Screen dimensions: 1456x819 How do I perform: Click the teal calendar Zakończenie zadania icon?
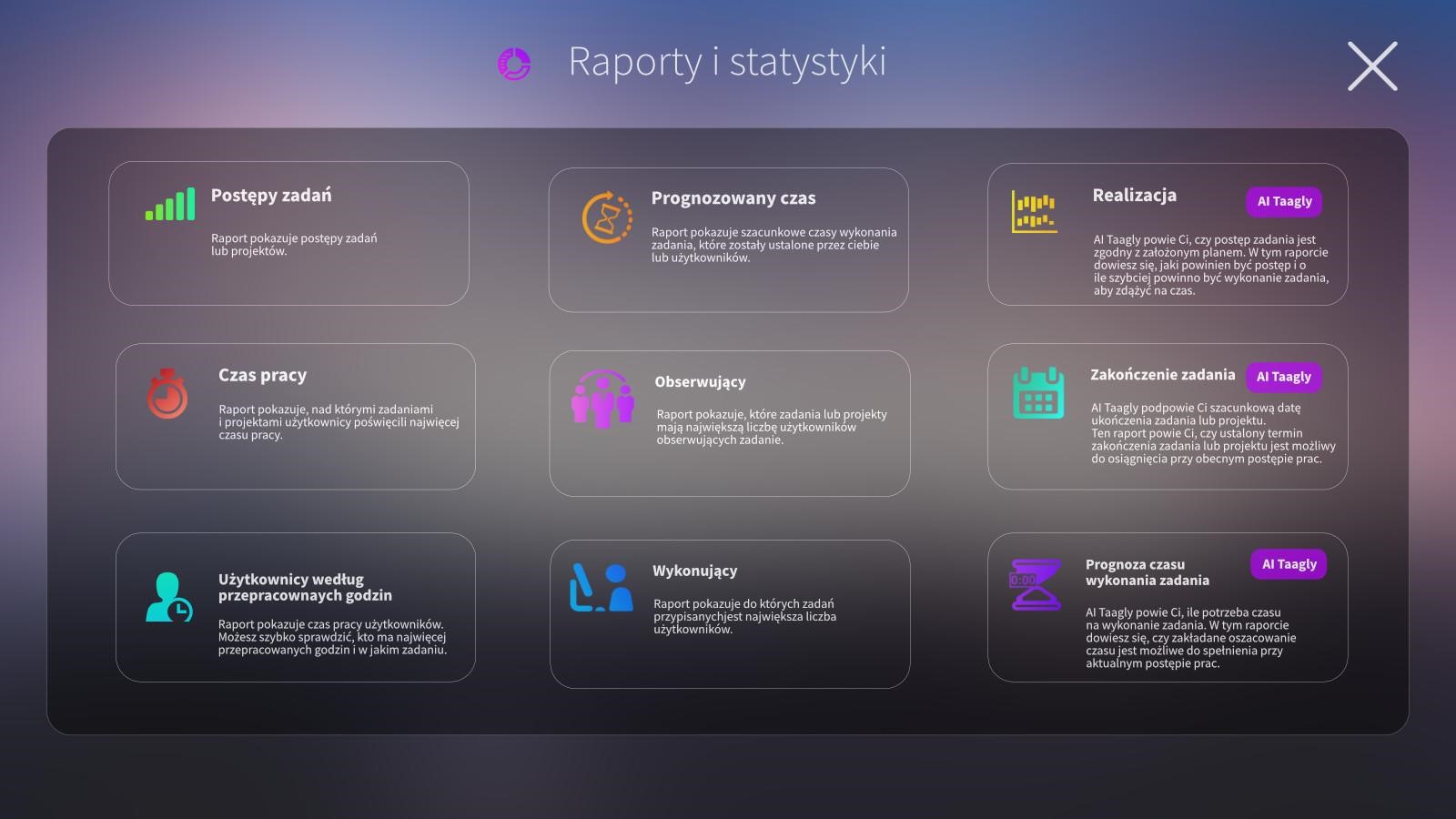pyautogui.click(x=1038, y=393)
